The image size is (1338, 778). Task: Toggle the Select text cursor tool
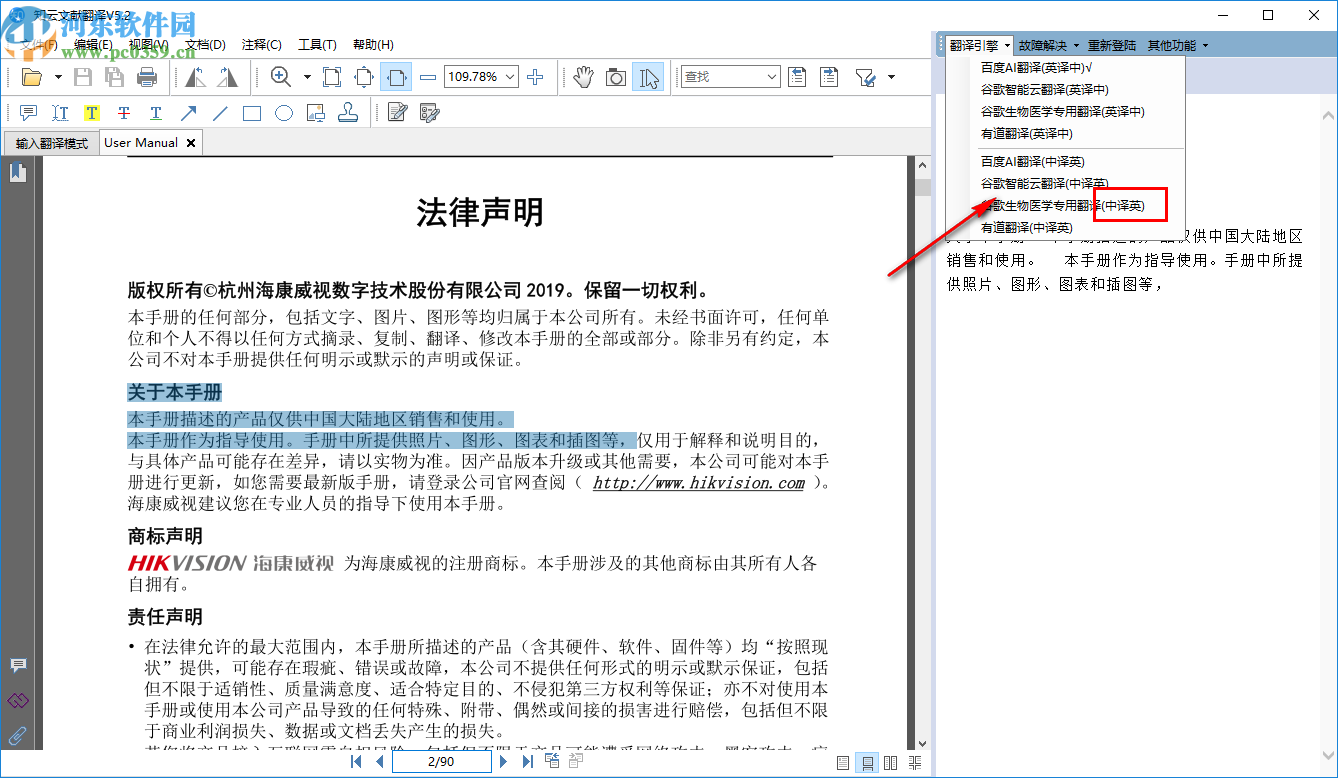pos(648,77)
